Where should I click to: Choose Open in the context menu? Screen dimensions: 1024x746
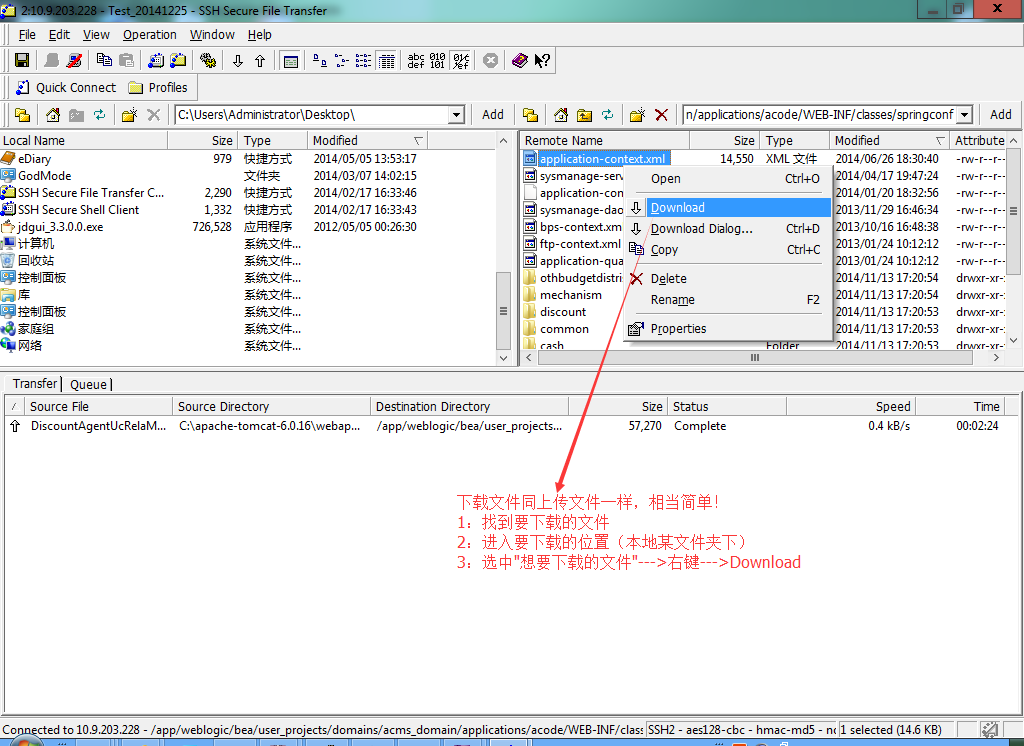pyautogui.click(x=728, y=179)
